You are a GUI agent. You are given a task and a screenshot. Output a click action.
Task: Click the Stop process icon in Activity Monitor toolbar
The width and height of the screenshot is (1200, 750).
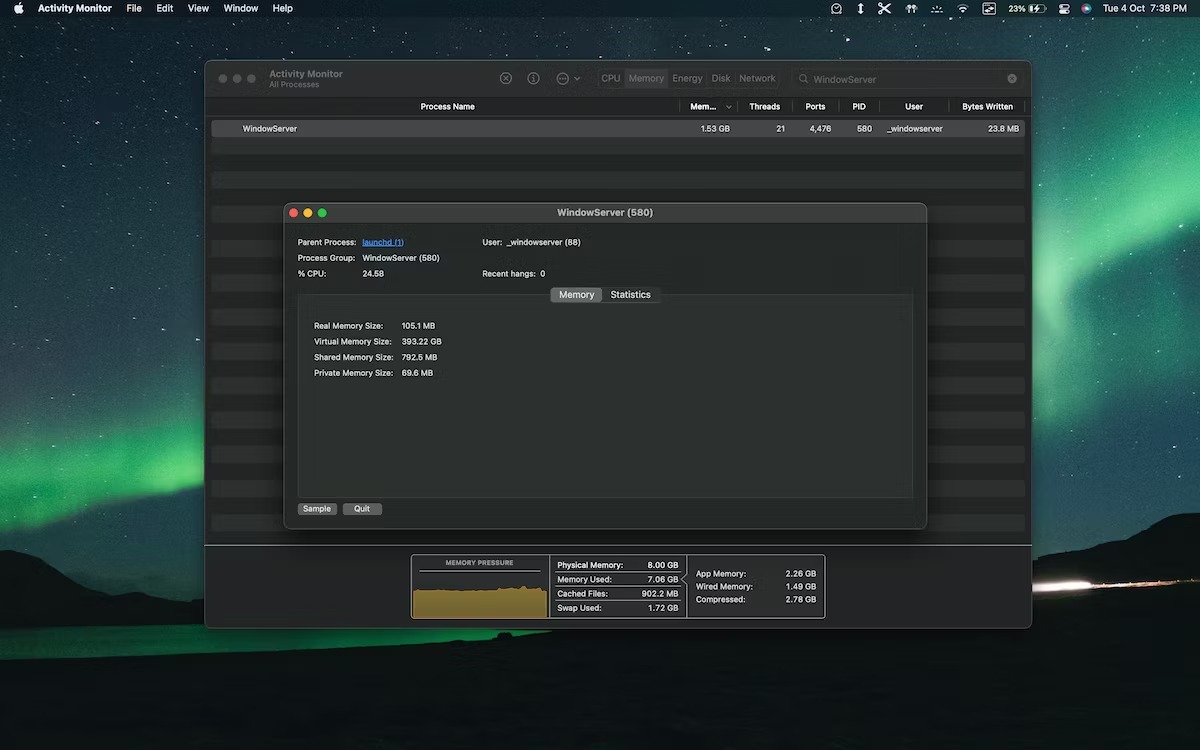tap(506, 78)
